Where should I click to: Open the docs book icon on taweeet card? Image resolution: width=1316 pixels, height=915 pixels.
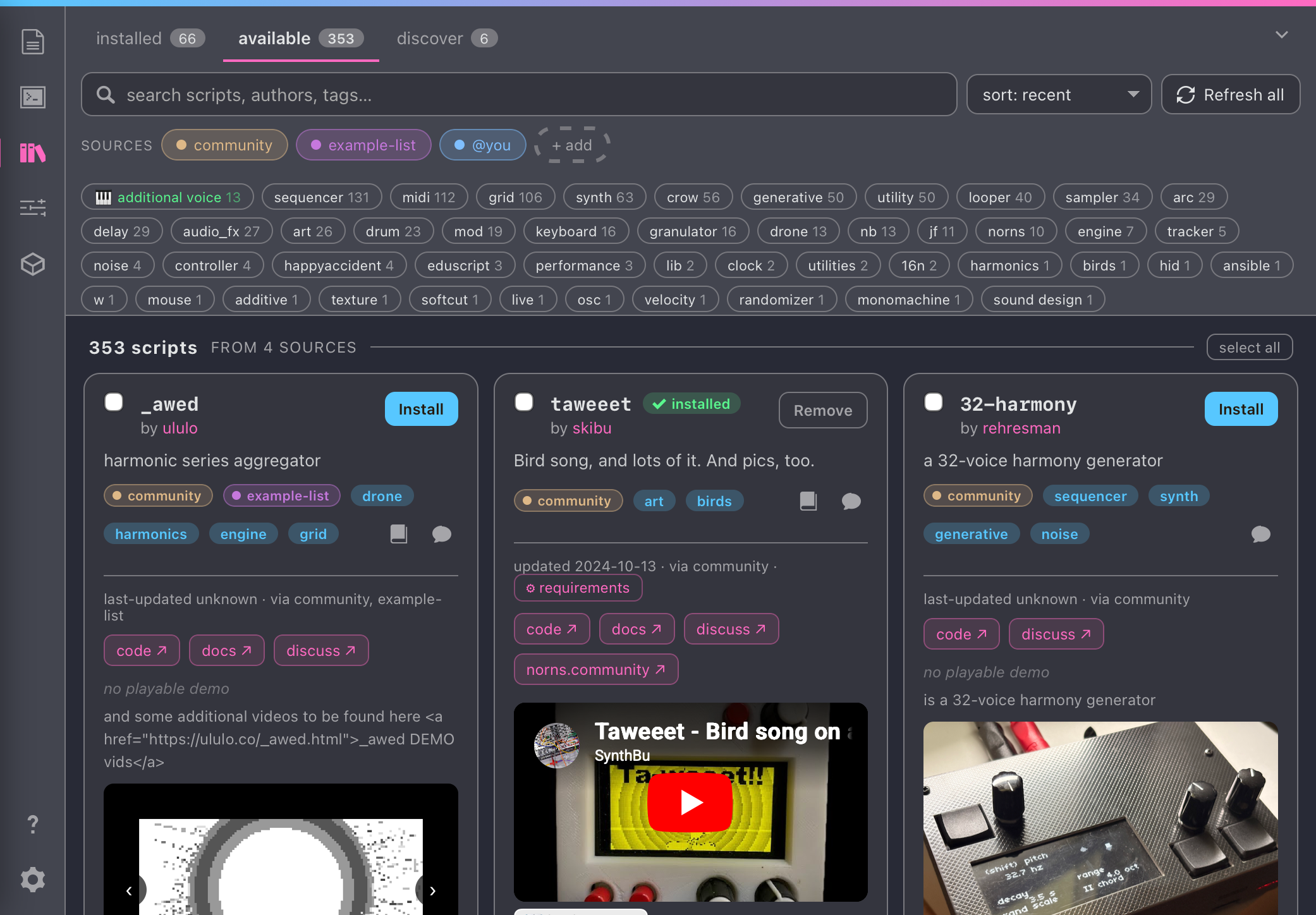pos(808,501)
